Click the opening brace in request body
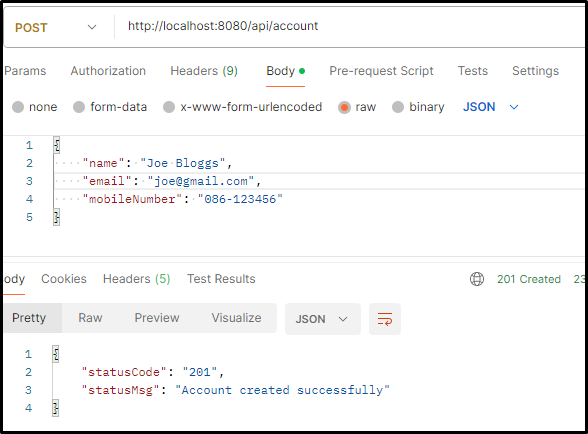This screenshot has width=588, height=434. (x=57, y=145)
